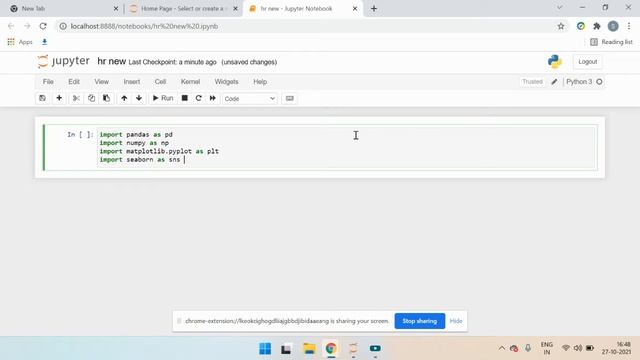Open Chrome from the taskbar
The height and width of the screenshot is (360, 640).
[331, 349]
